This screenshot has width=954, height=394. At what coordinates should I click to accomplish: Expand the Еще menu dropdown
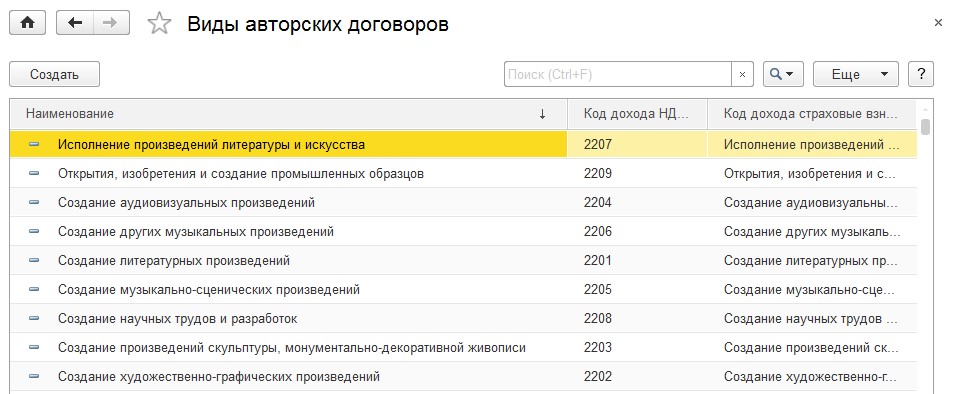pos(855,74)
